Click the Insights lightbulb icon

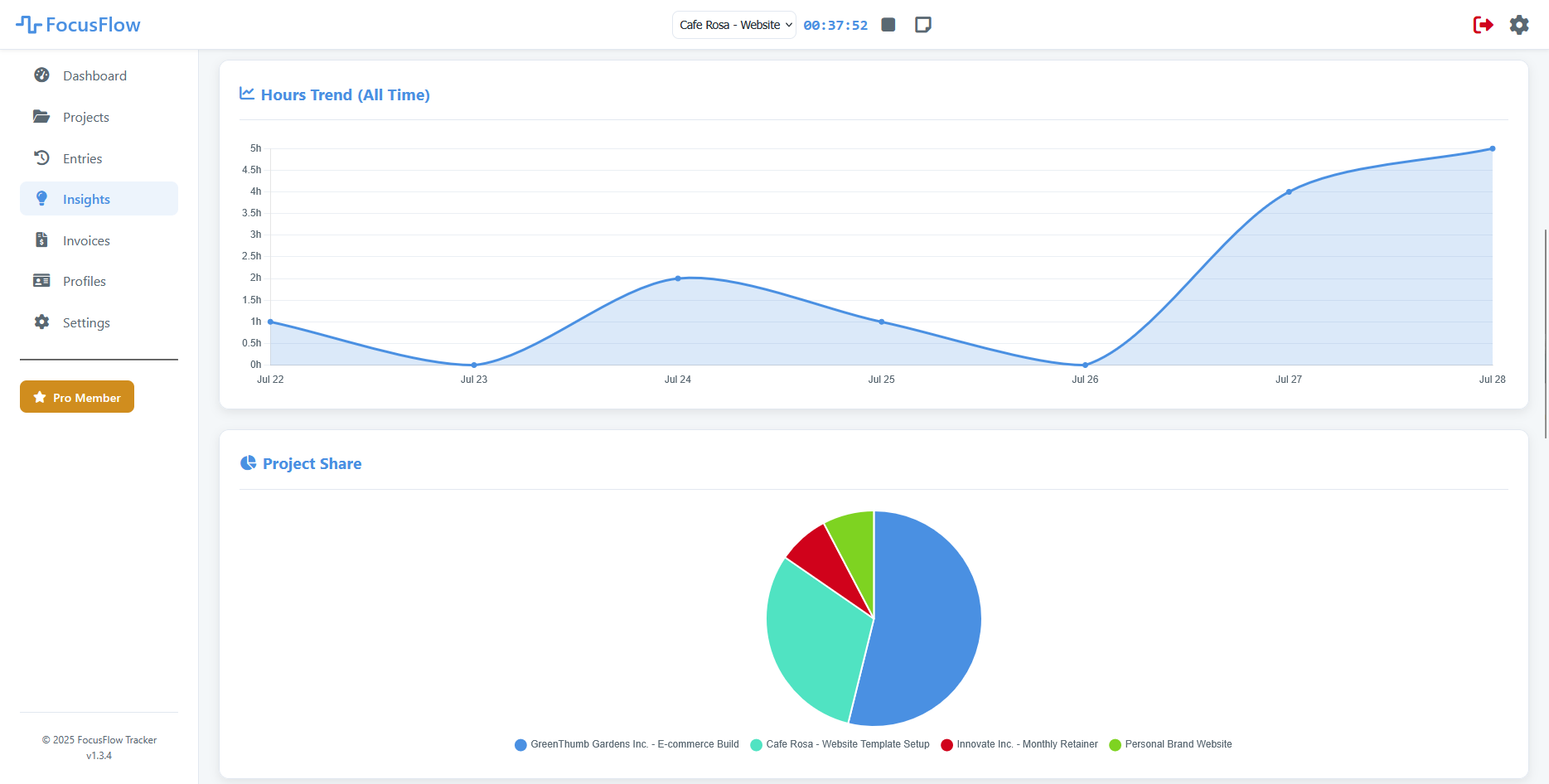pyautogui.click(x=41, y=199)
